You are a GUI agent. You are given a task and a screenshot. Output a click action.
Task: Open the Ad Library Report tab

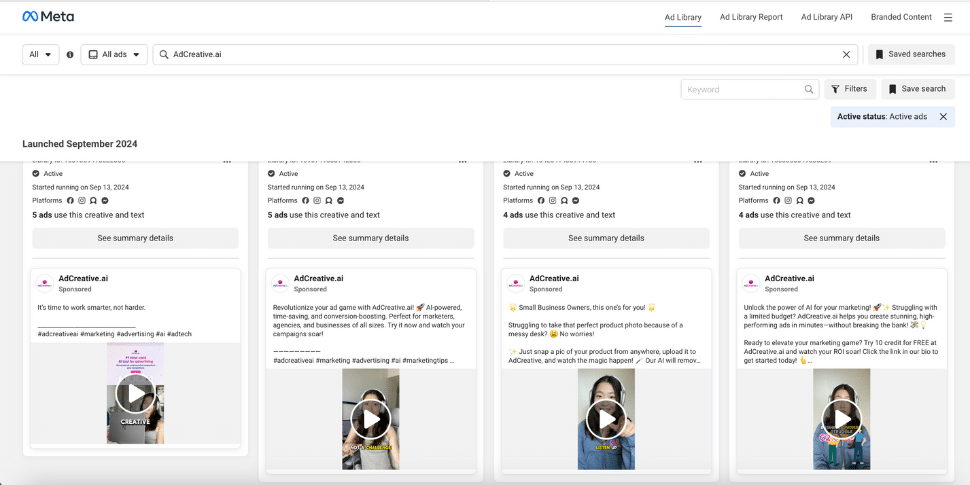pyautogui.click(x=751, y=17)
